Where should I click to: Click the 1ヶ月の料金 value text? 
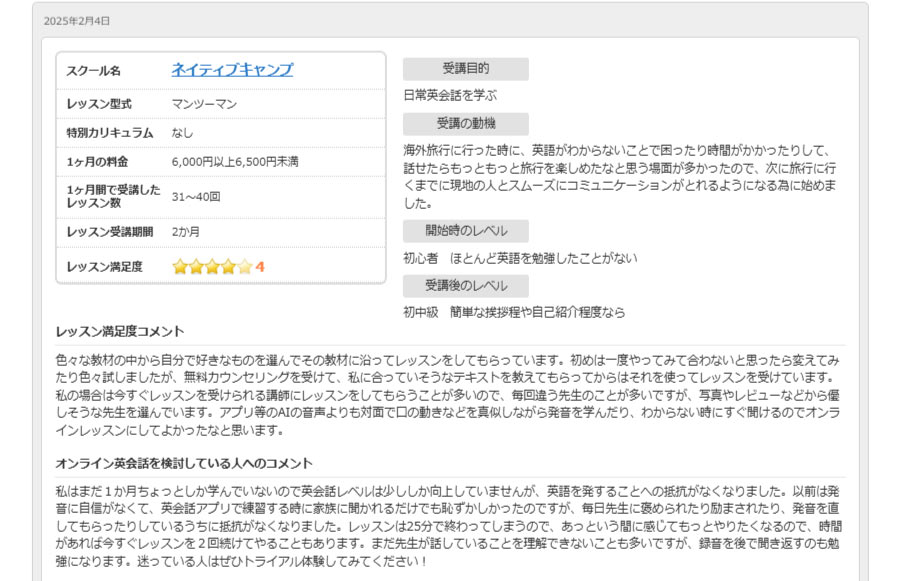click(x=235, y=162)
